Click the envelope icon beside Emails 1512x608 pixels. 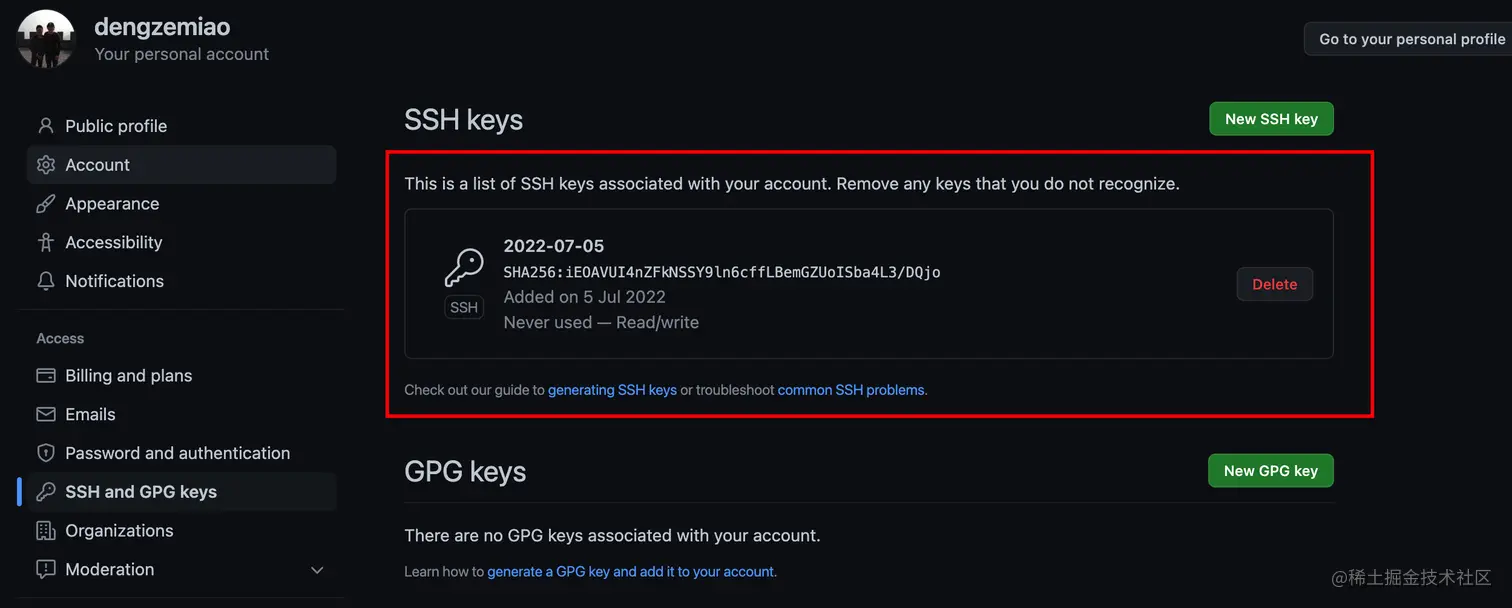click(45, 415)
